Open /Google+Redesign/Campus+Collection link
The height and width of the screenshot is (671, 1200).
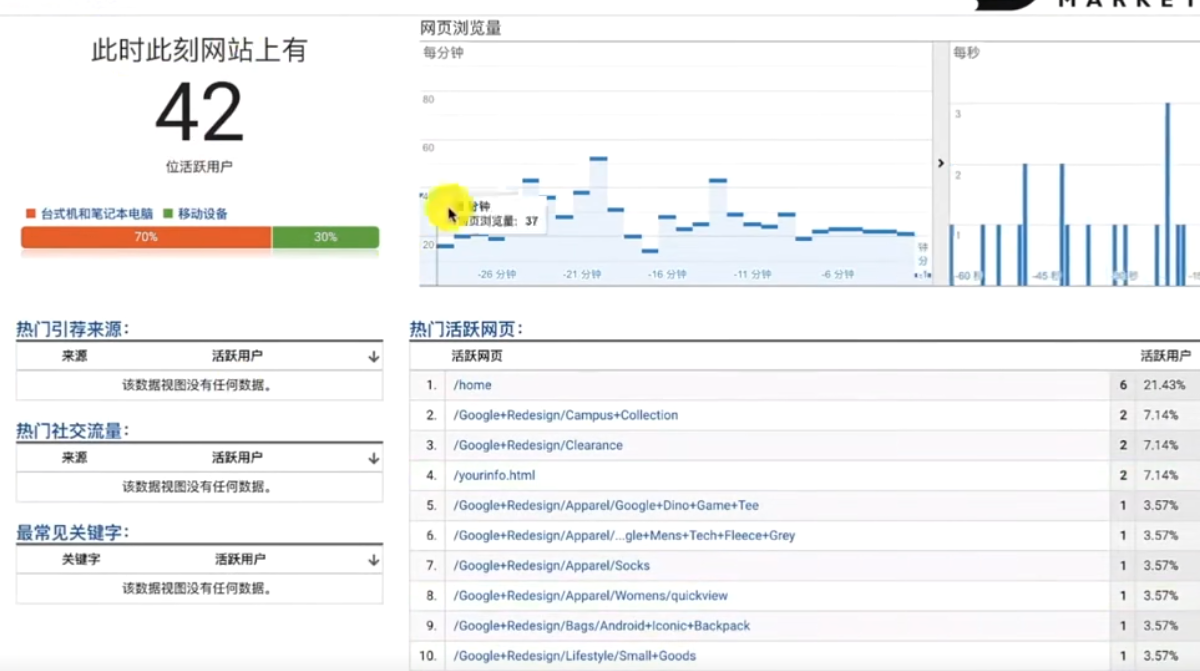(565, 415)
